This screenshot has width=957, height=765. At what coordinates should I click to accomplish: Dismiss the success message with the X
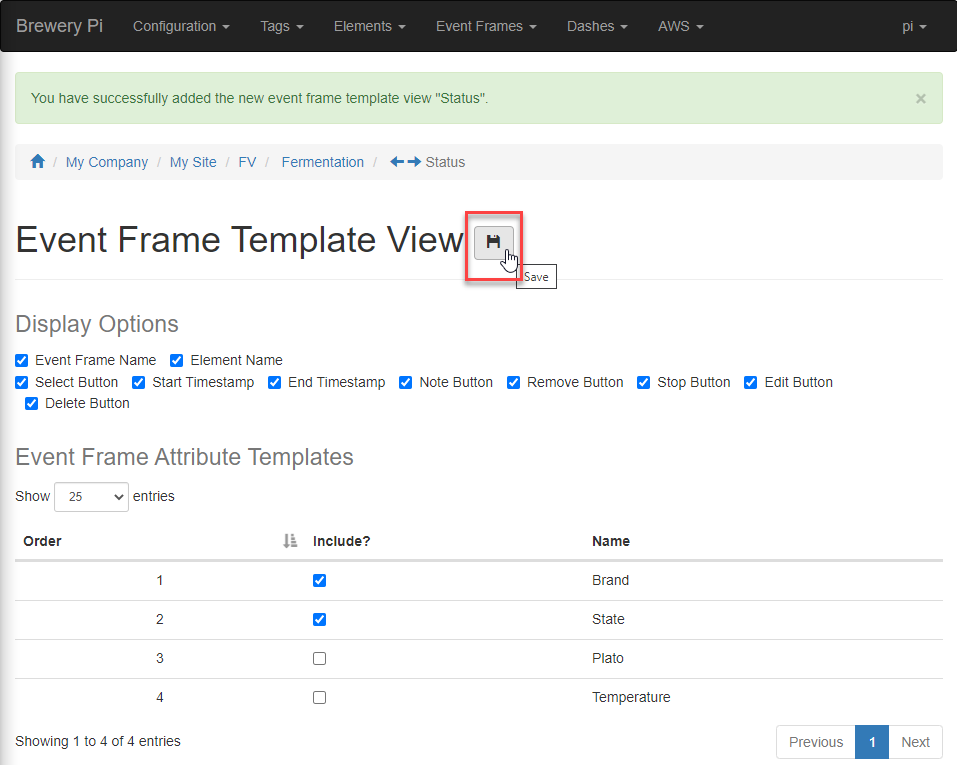920,98
